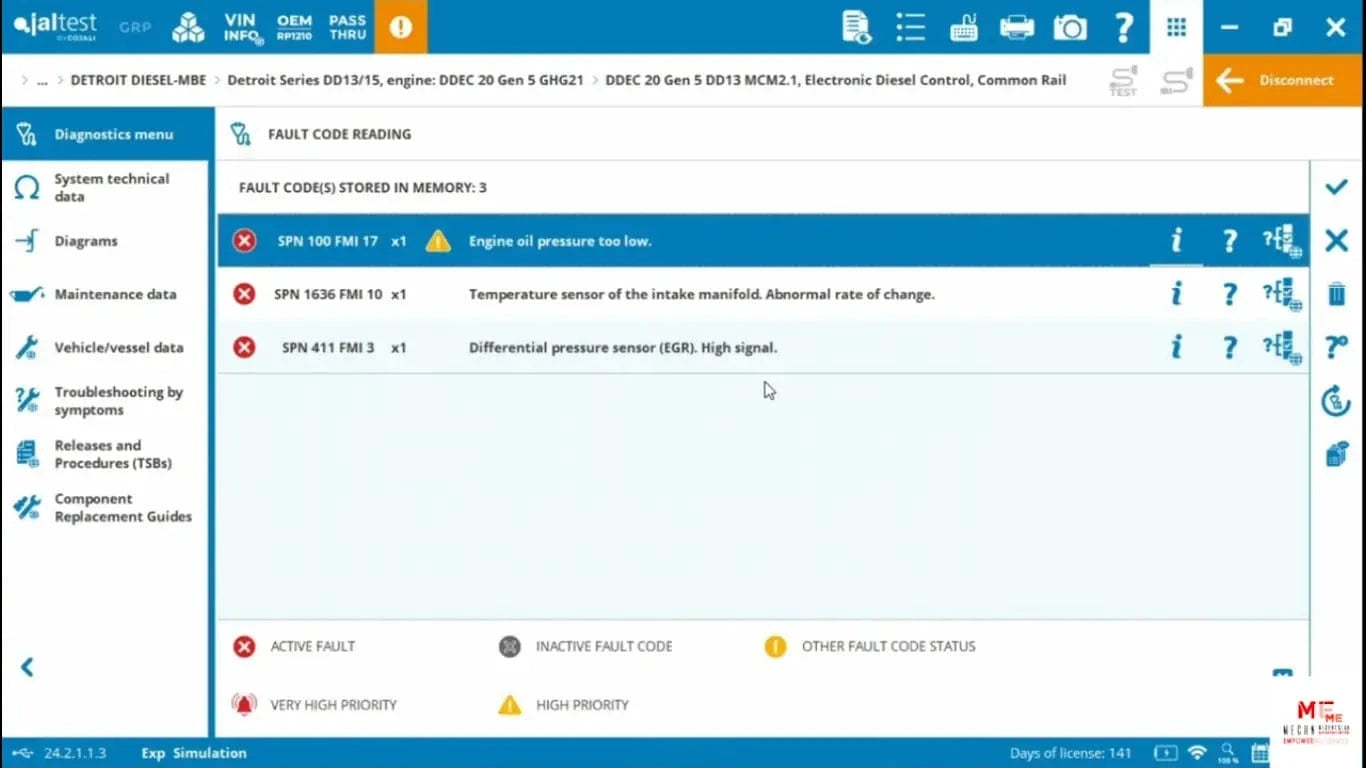Open info for Engine oil pressure fault

click(1176, 240)
